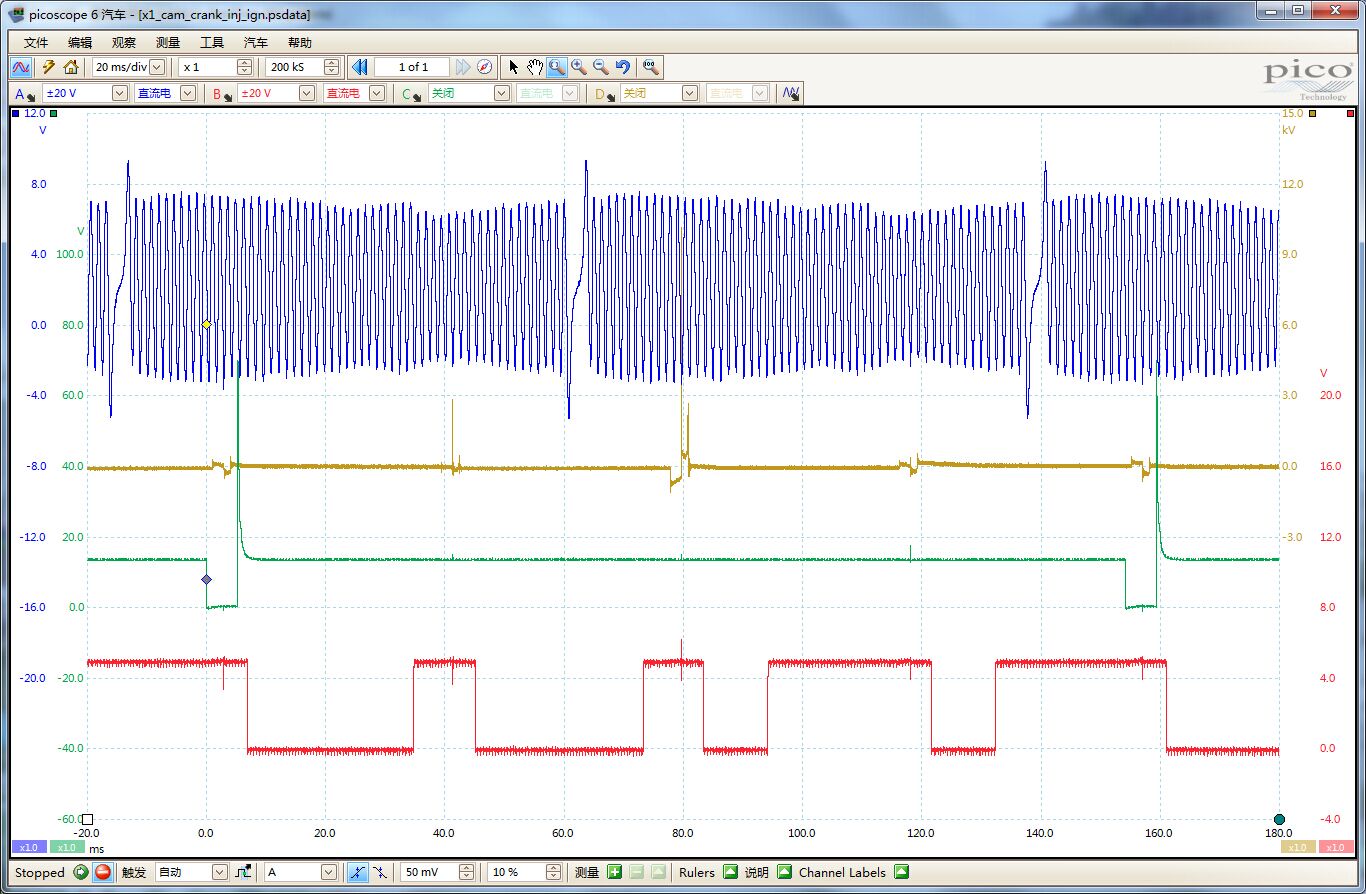
Task: Click the blue-gray diamond marker on green trace
Action: 206,579
